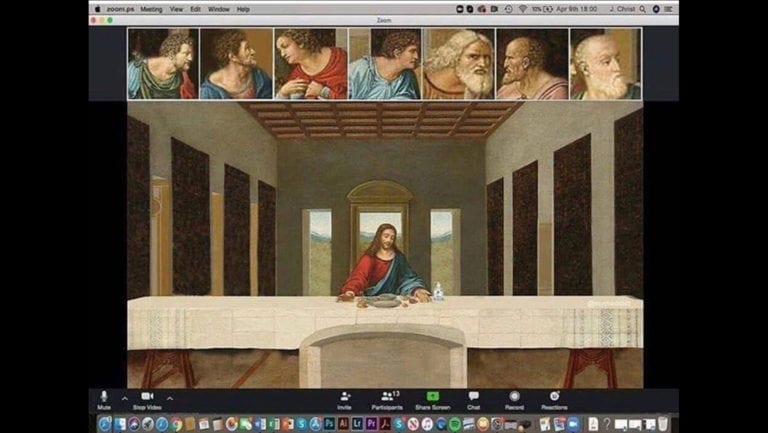
Task: Open the zoom.ps application menu
Action: point(120,9)
